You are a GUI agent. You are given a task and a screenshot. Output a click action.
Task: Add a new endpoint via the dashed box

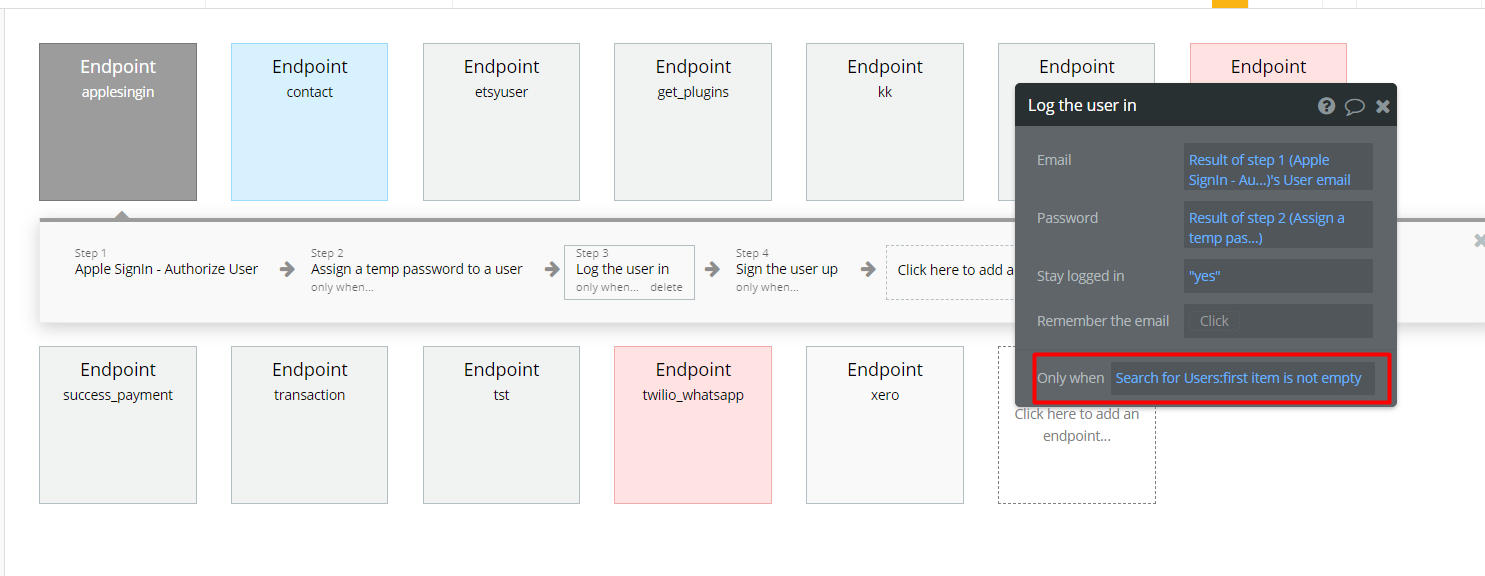pos(1077,425)
